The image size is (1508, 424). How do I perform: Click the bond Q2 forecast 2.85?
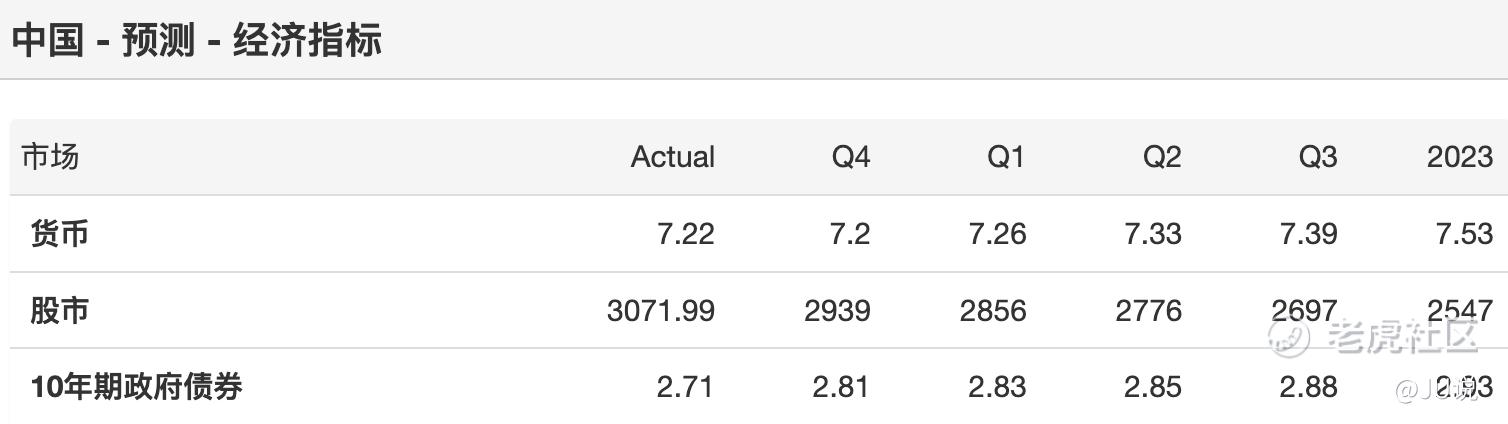tap(1153, 387)
